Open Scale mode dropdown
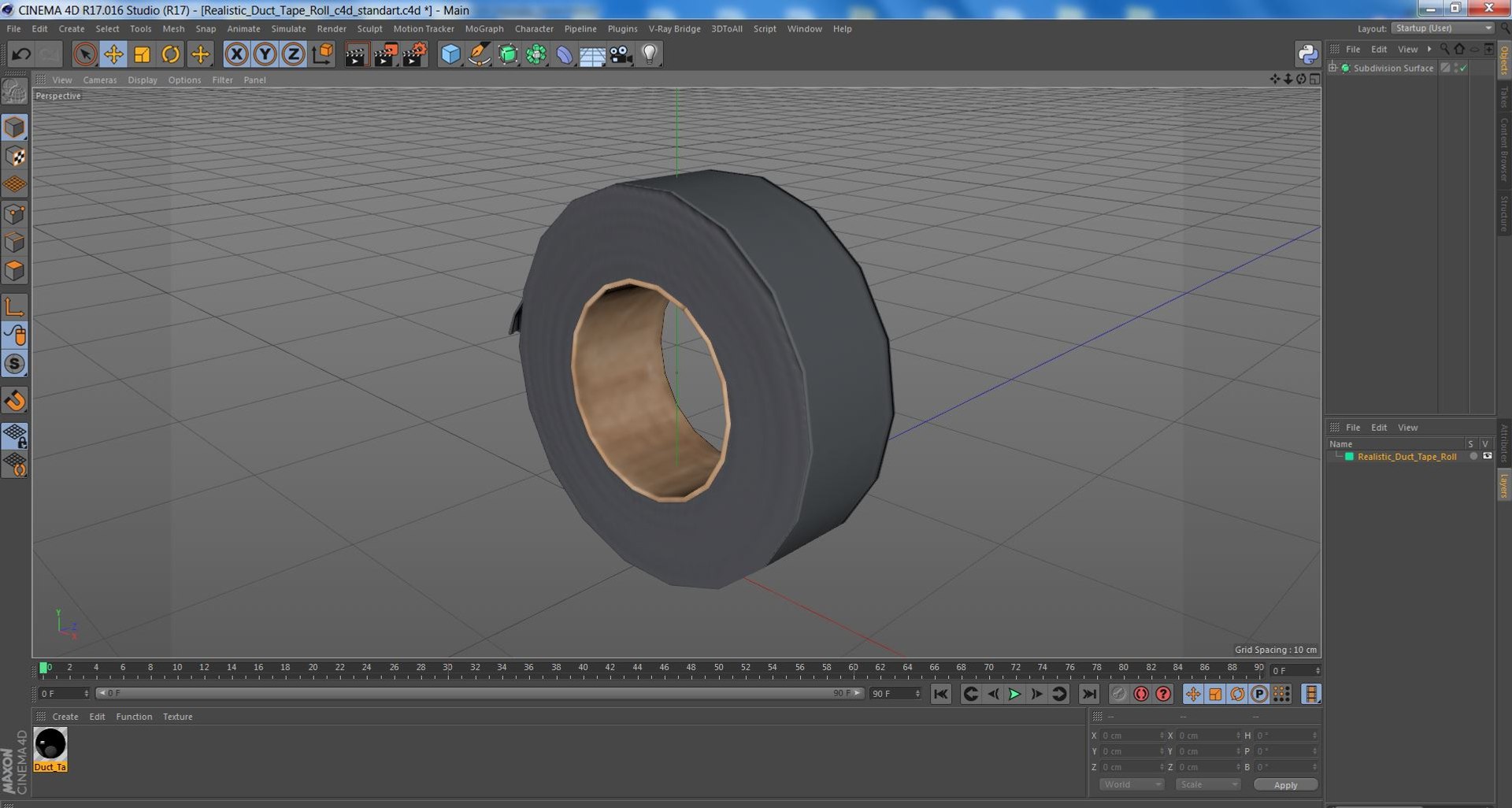This screenshot has width=1512, height=808. (x=1208, y=784)
